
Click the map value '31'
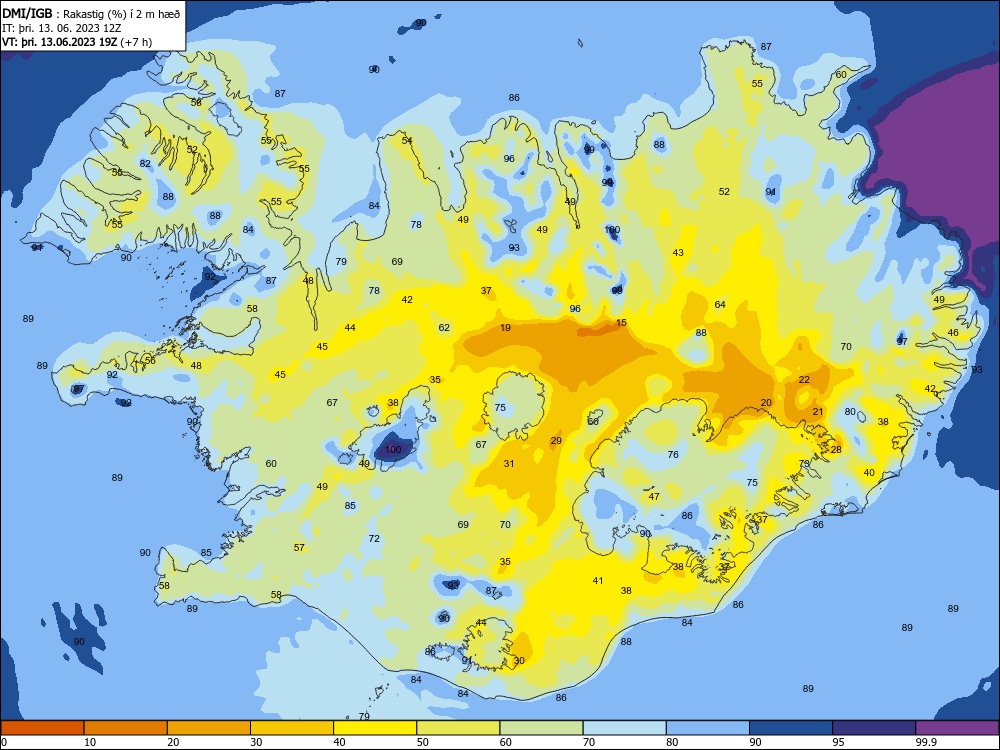pyautogui.click(x=509, y=464)
